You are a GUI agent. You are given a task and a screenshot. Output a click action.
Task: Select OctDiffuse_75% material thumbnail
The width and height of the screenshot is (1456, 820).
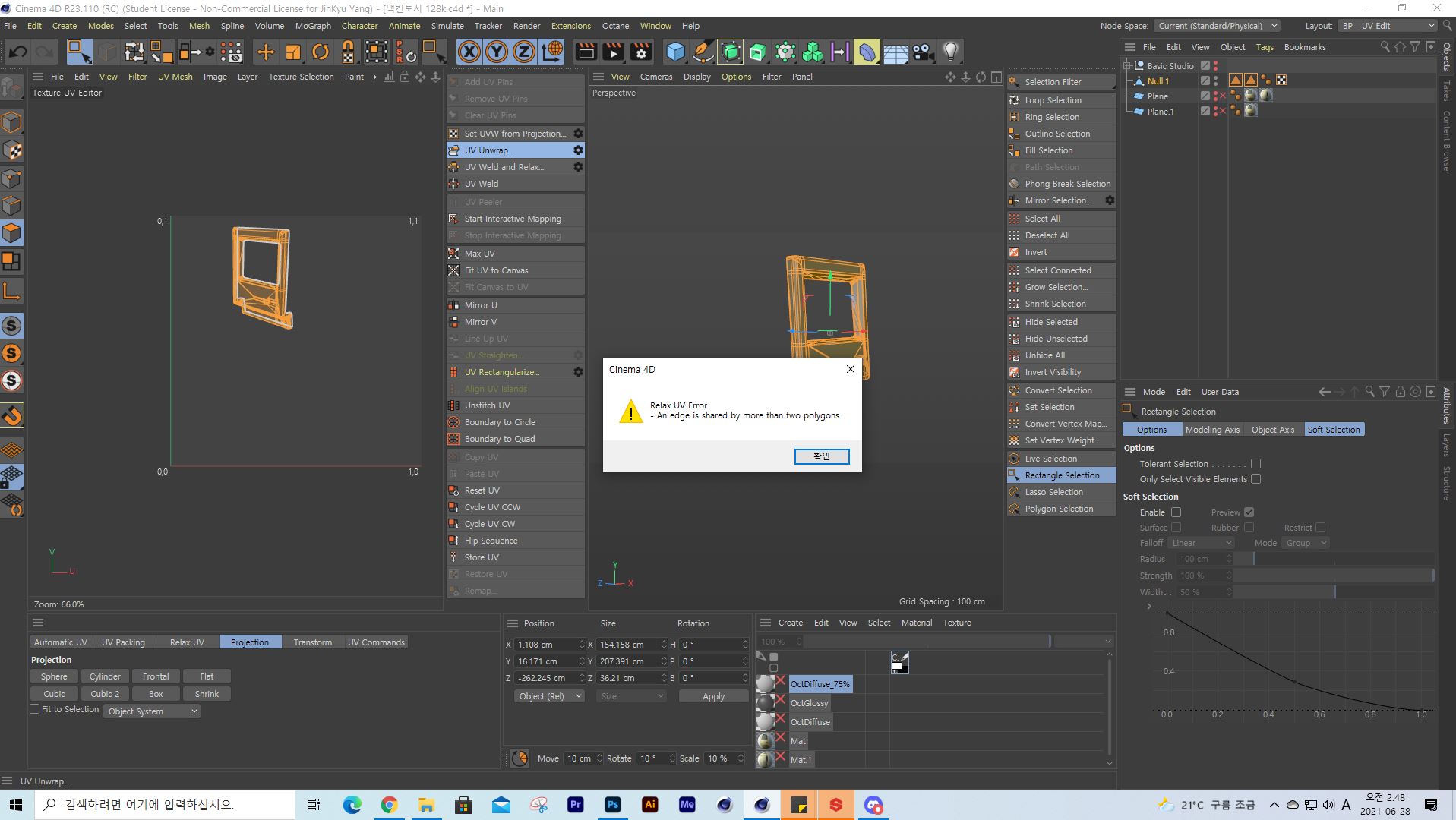(766, 684)
